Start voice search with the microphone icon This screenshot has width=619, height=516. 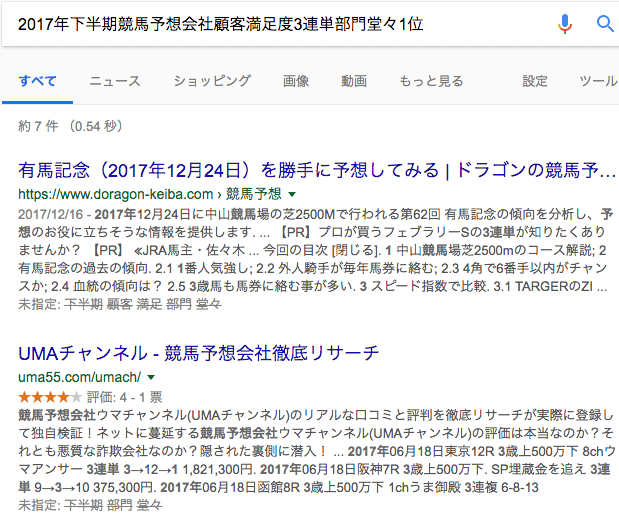565,24
